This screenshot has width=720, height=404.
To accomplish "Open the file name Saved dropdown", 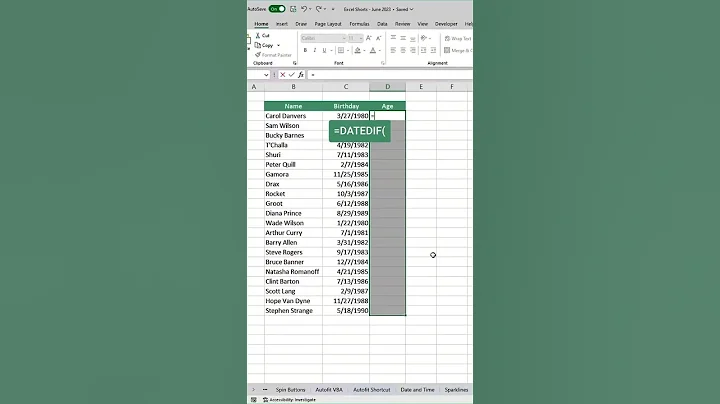I will 411,9.
